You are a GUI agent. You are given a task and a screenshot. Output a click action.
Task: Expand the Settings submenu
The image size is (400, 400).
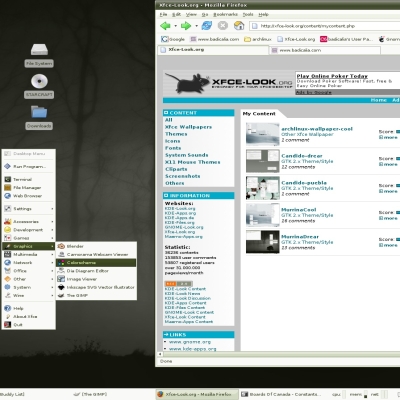[29, 209]
